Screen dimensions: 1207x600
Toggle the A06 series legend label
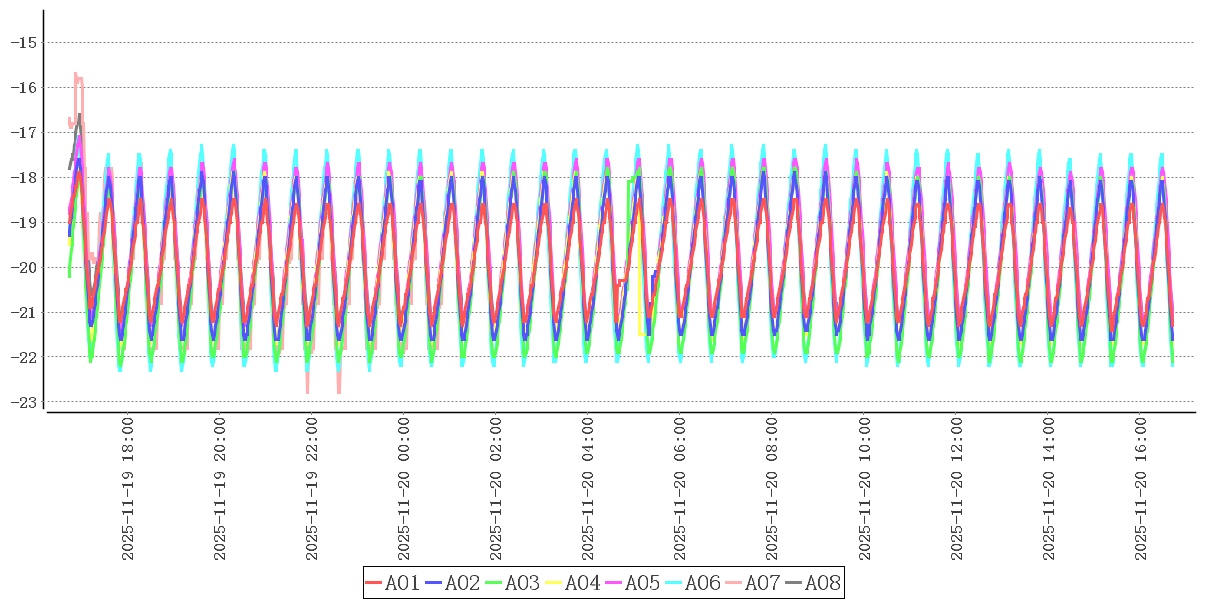click(702, 583)
